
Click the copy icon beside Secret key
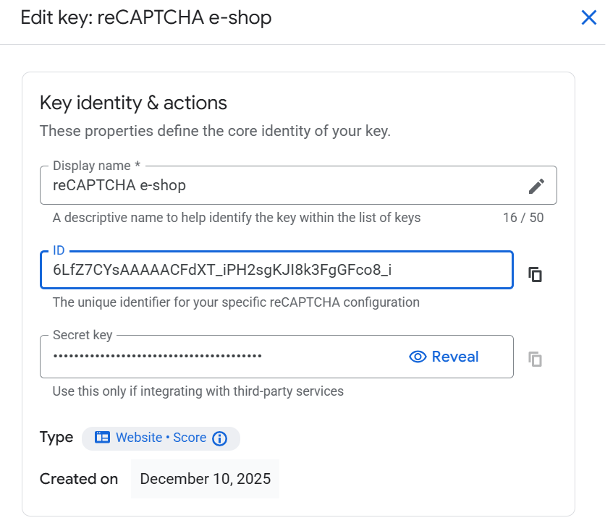point(535,359)
